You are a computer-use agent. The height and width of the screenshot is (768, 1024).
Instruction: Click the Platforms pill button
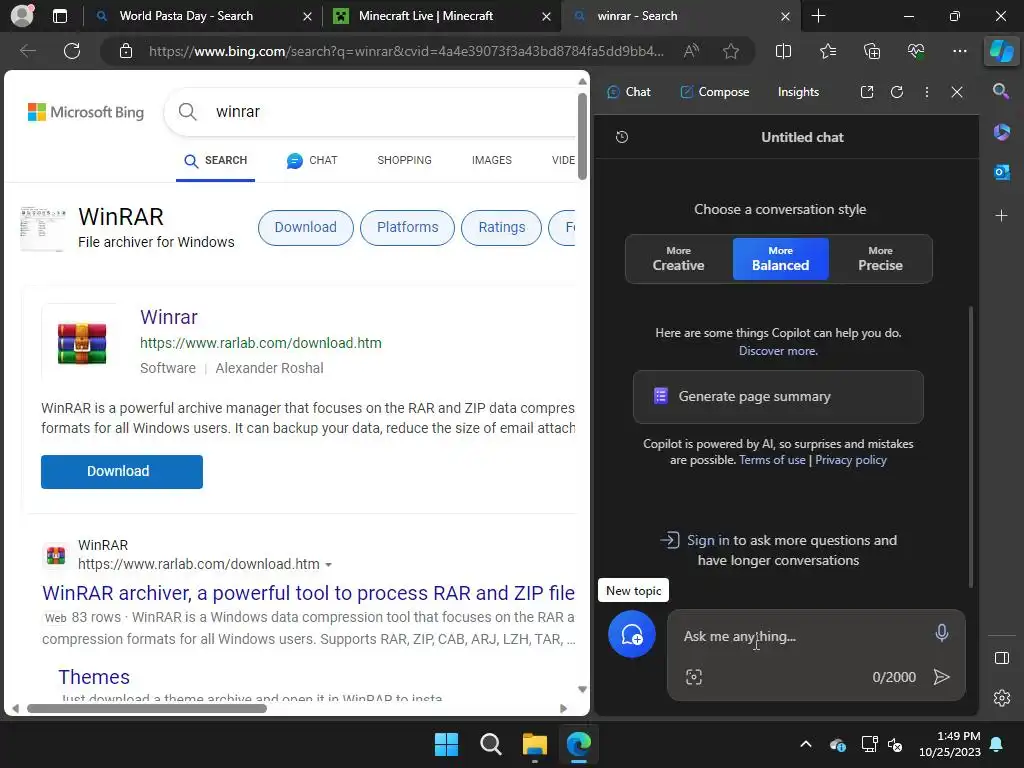[x=408, y=227]
